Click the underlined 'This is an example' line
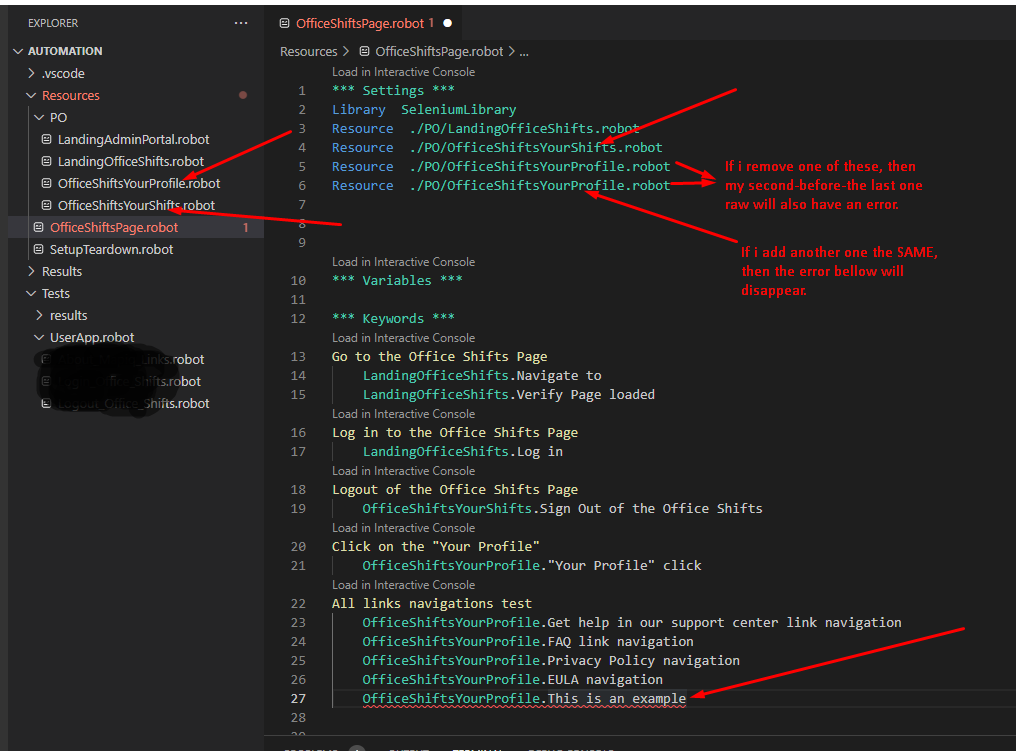Image resolution: width=1024 pixels, height=754 pixels. 524,699
